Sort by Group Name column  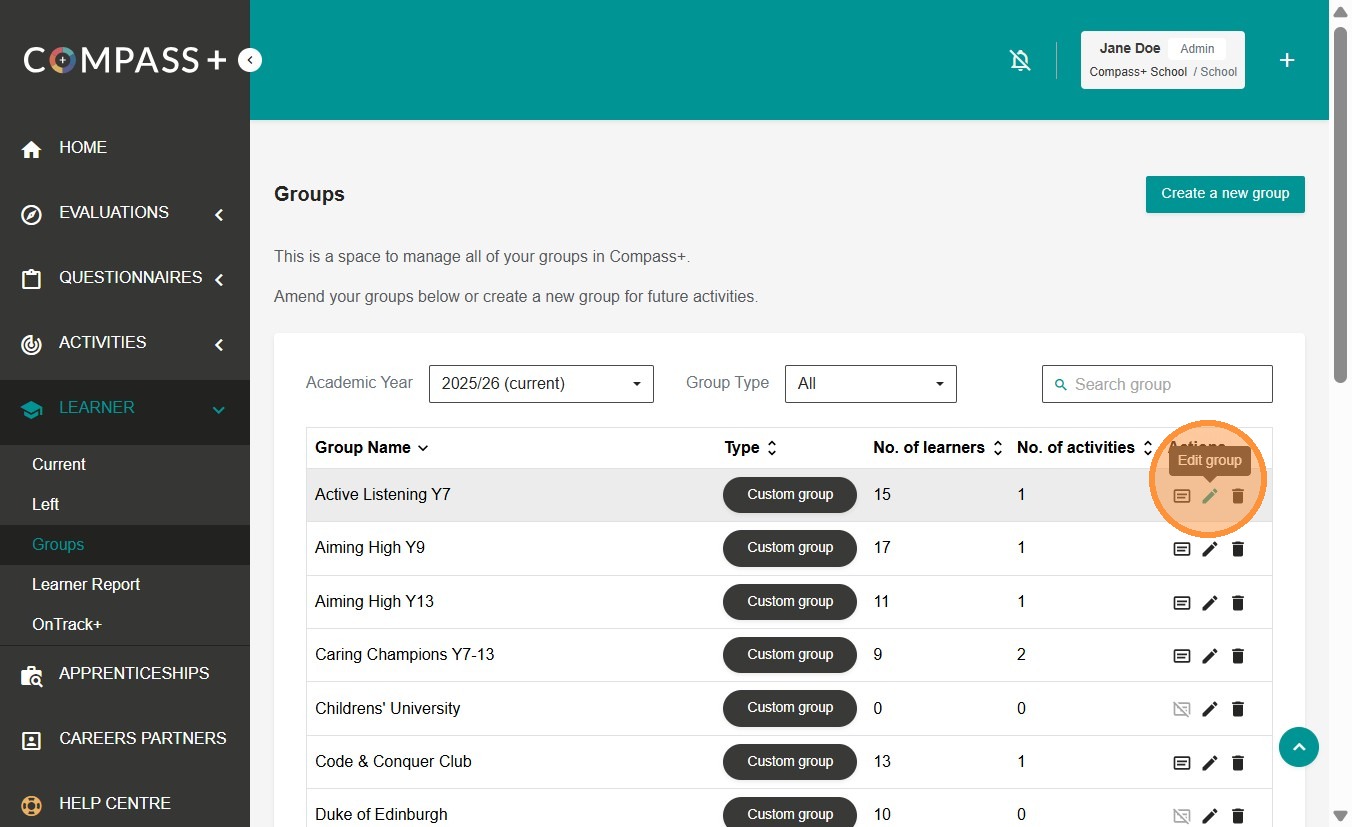coord(371,448)
